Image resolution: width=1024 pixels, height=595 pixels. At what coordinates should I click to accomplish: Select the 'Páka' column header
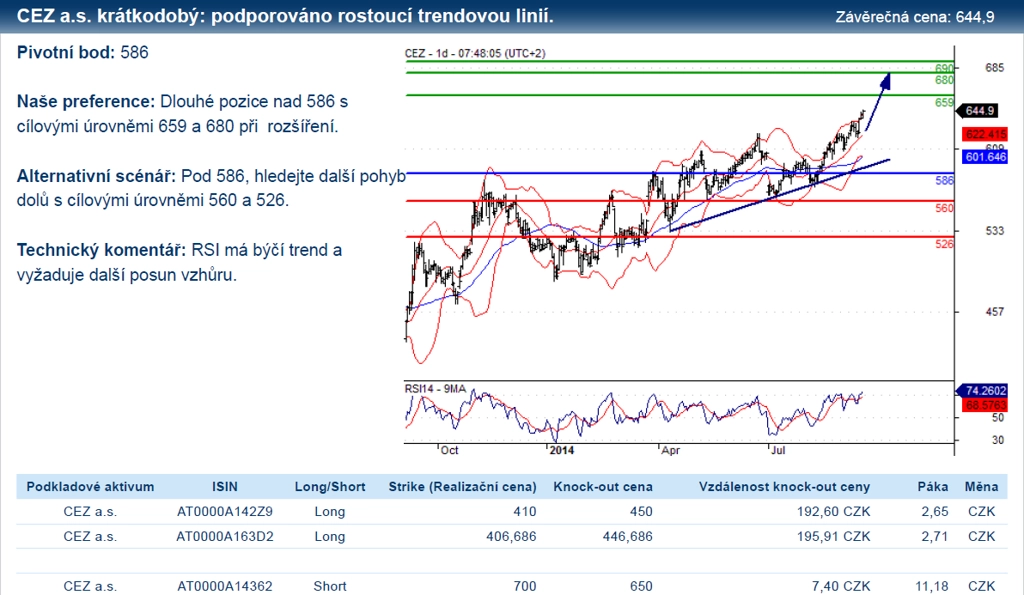pyautogui.click(x=933, y=487)
